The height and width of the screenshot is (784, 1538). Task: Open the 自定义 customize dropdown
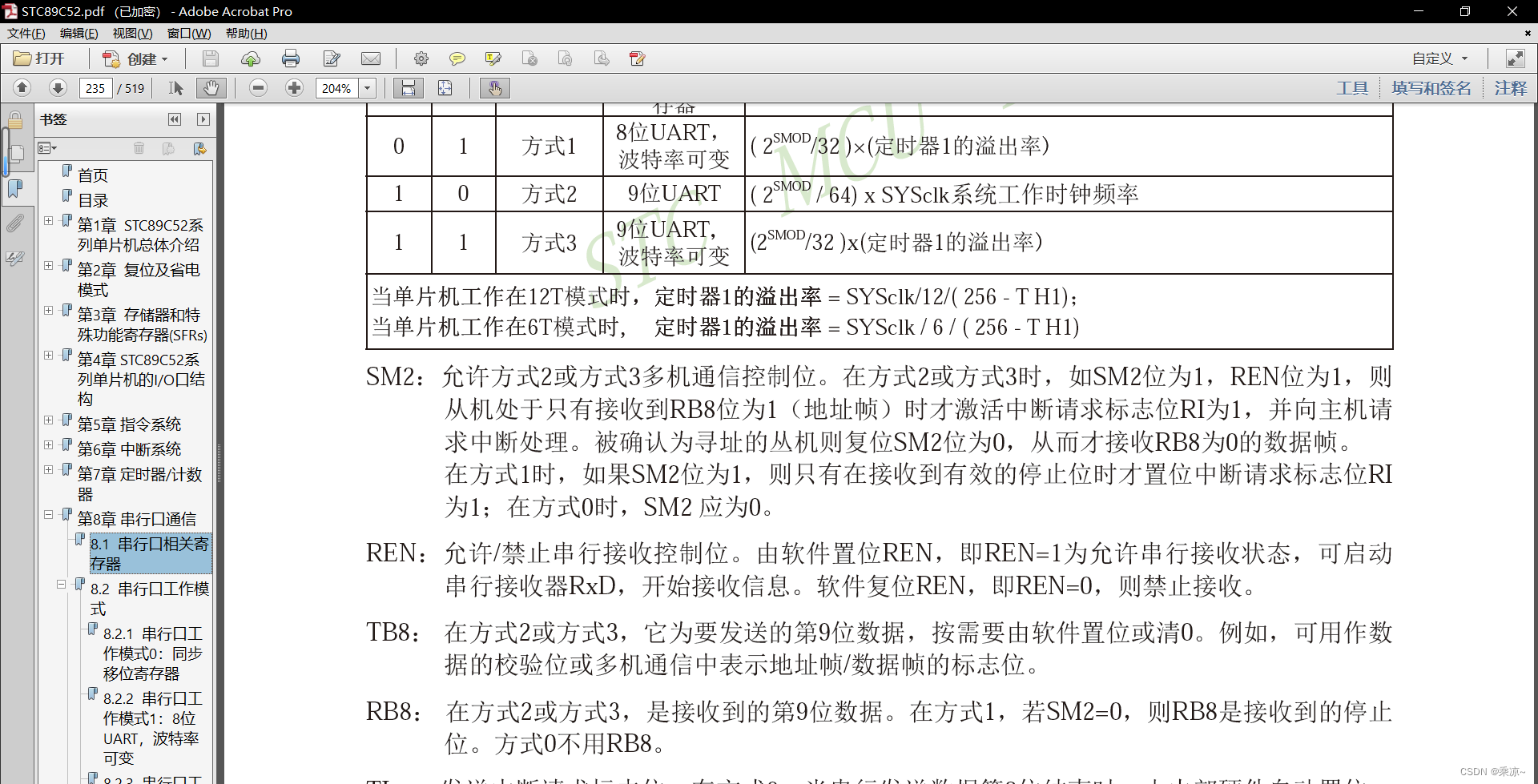1440,58
